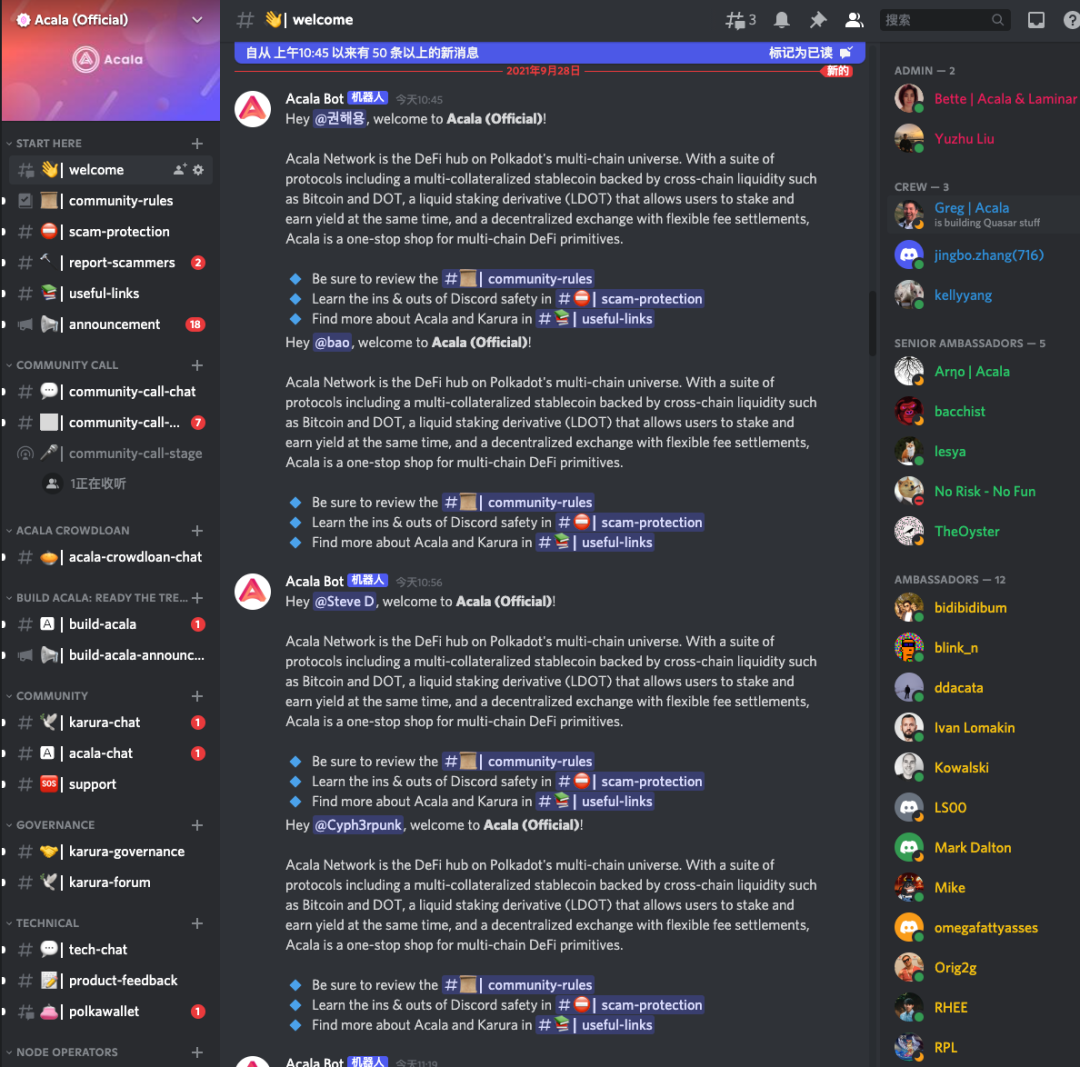Collapse the COMMUNITY CALL category
Viewport: 1080px width, 1067px height.
point(67,365)
